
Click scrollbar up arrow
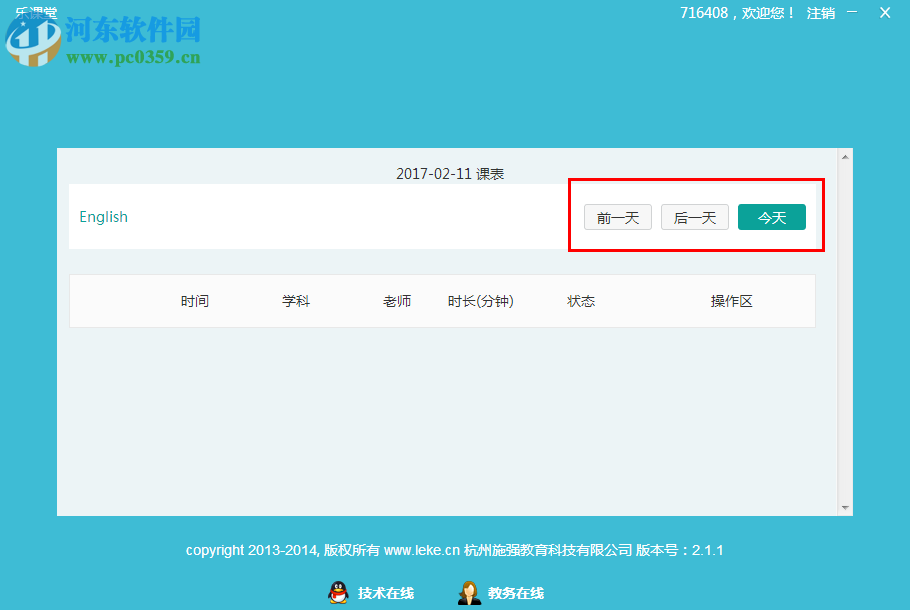[x=845, y=157]
